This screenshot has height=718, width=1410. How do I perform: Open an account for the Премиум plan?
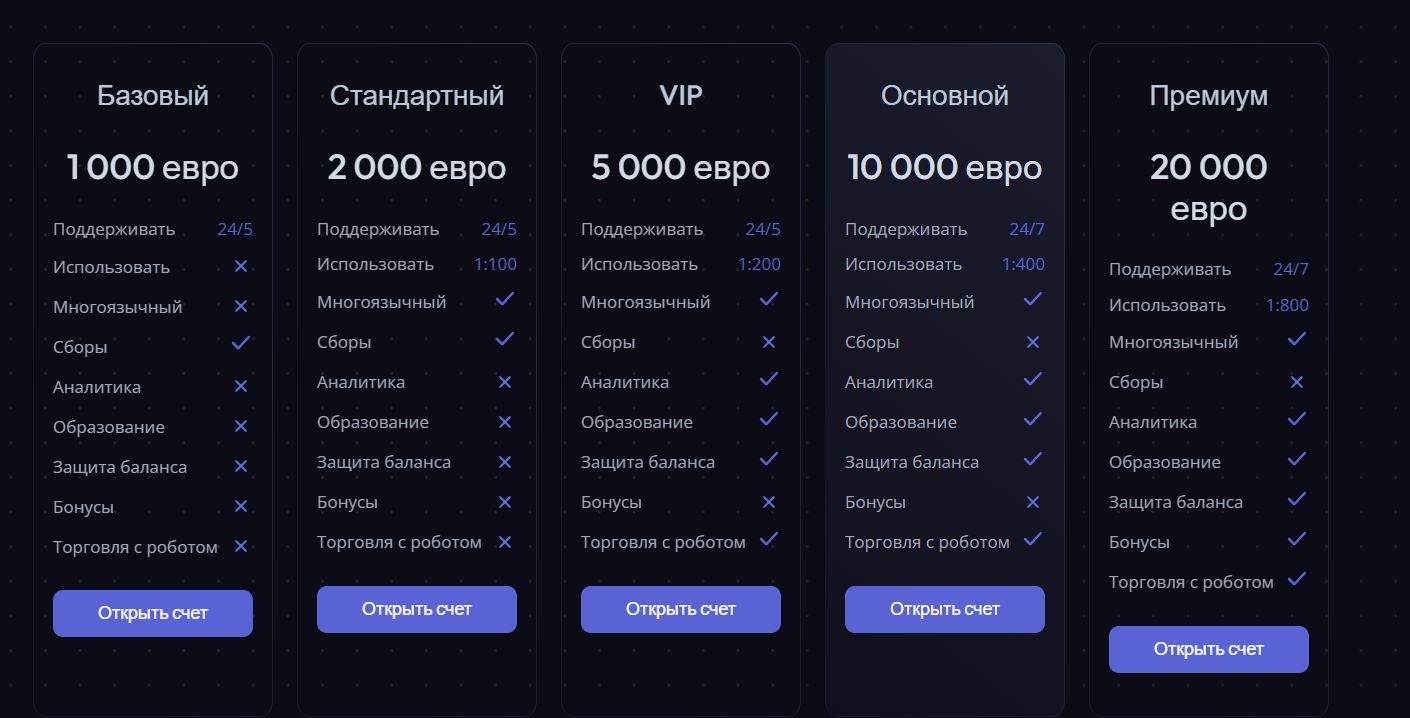pyautogui.click(x=1209, y=649)
